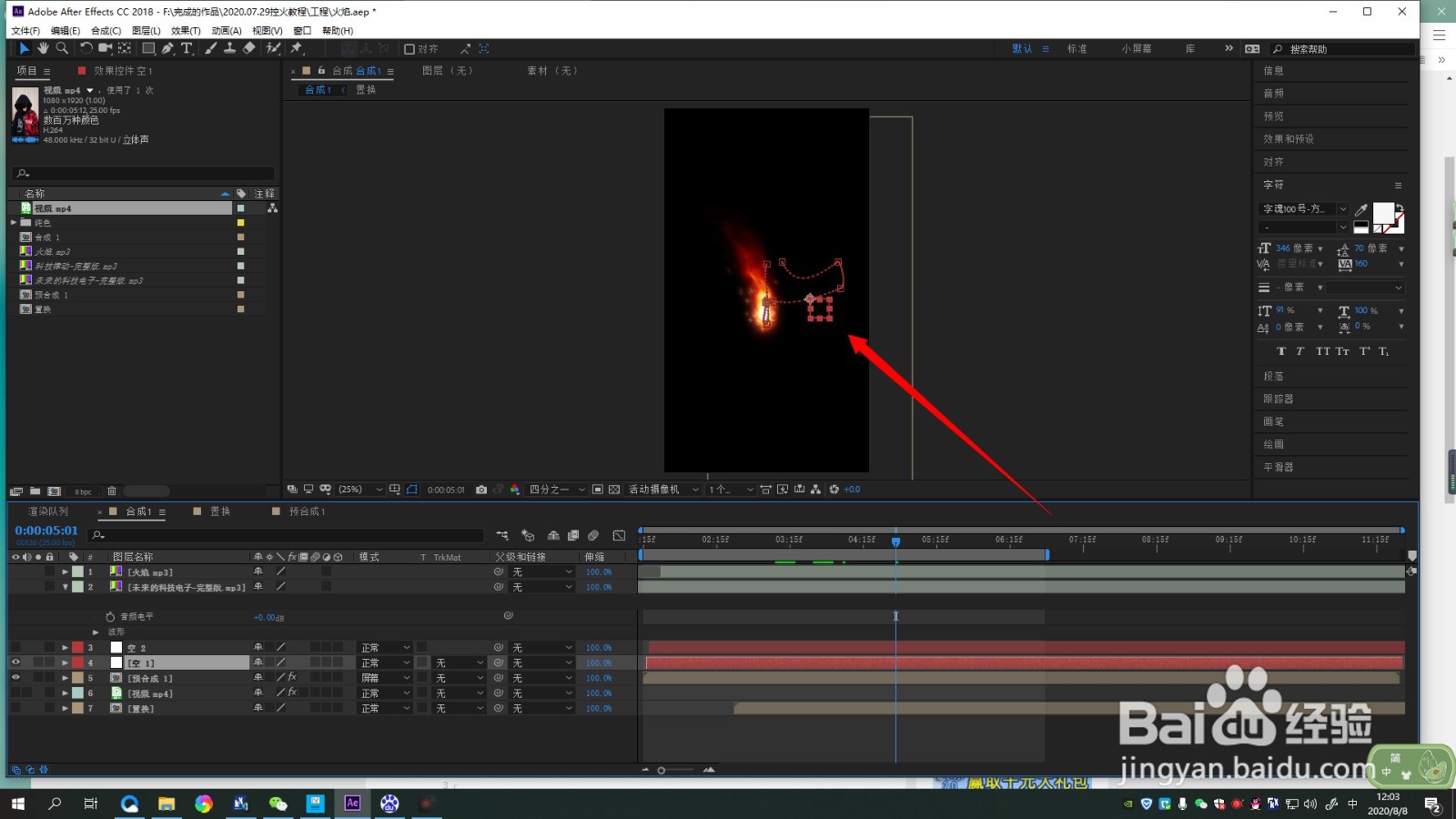Open the 效果(T) menu

(x=186, y=31)
